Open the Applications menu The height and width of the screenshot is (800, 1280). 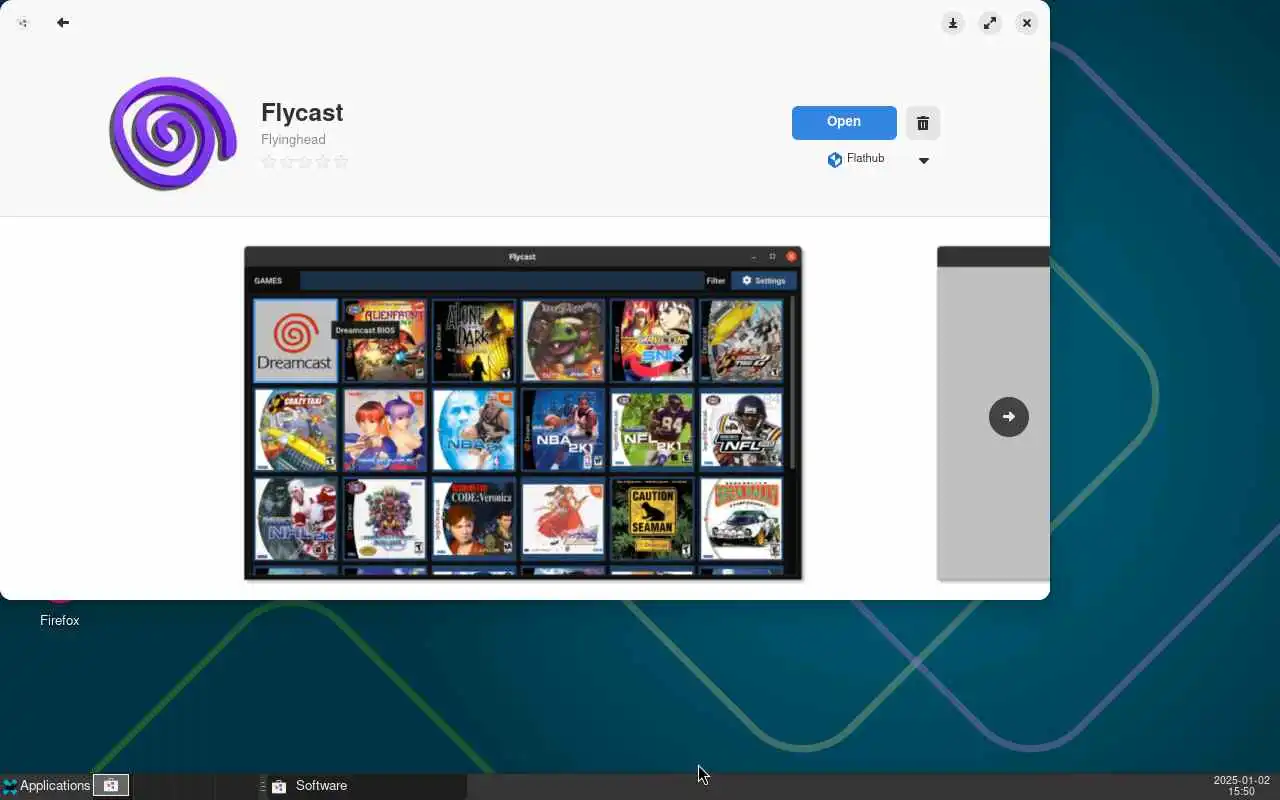(46, 786)
